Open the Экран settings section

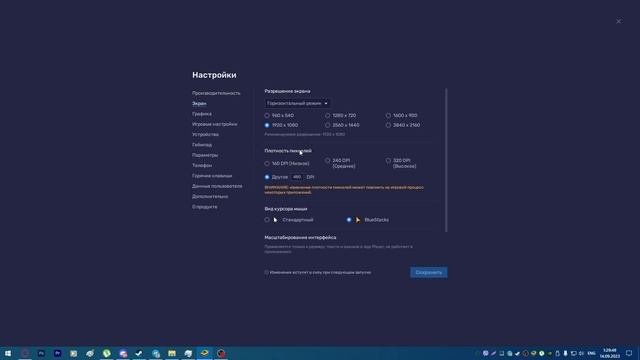click(x=199, y=104)
